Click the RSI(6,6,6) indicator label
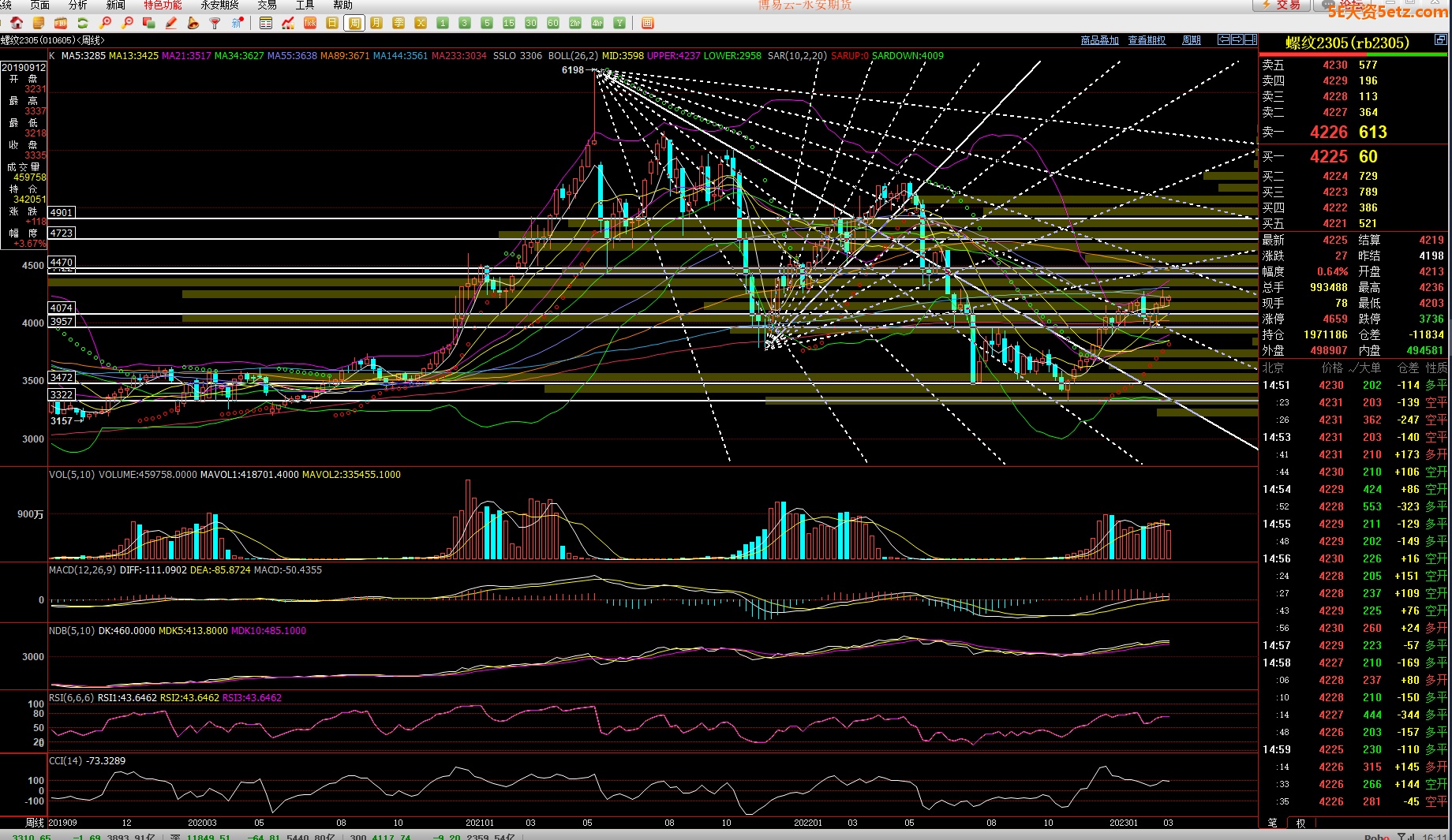The image size is (1452, 840). (71, 697)
